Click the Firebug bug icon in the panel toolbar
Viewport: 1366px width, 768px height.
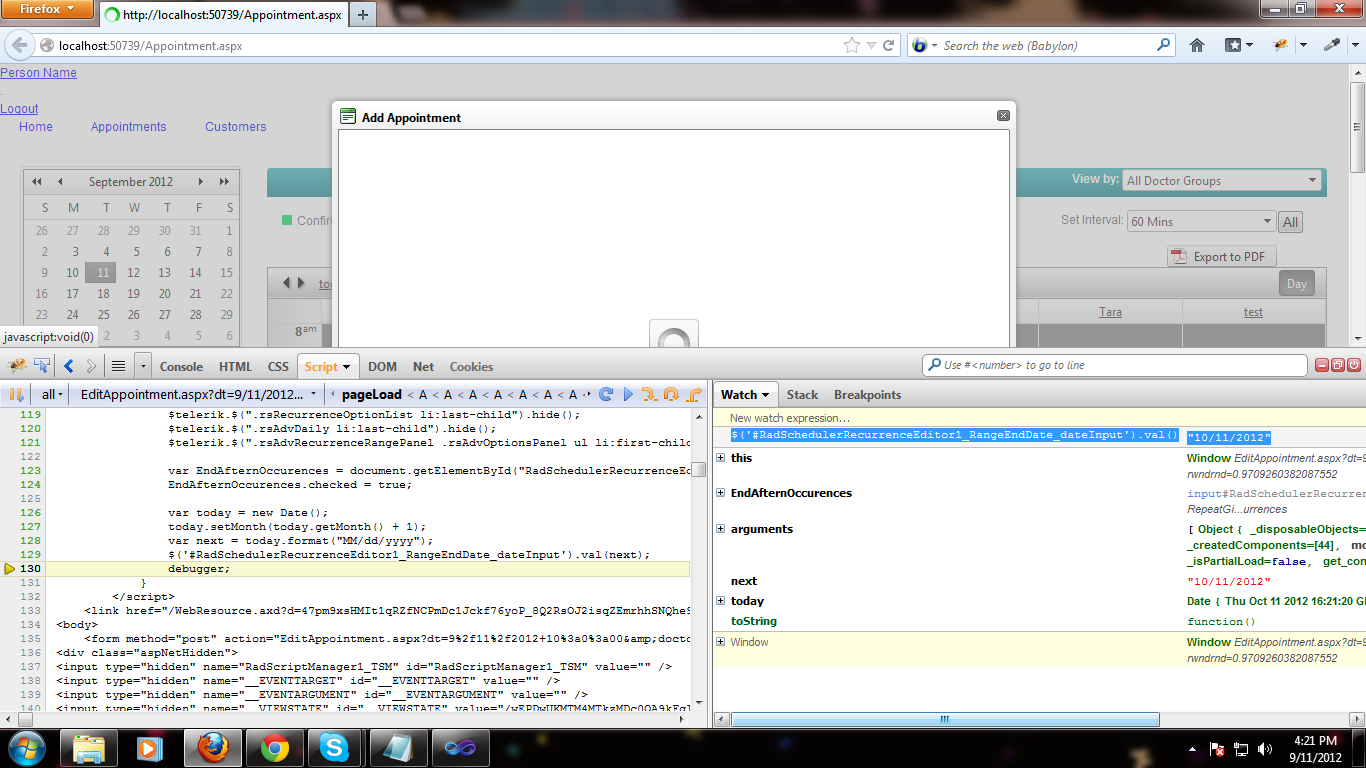pos(17,366)
